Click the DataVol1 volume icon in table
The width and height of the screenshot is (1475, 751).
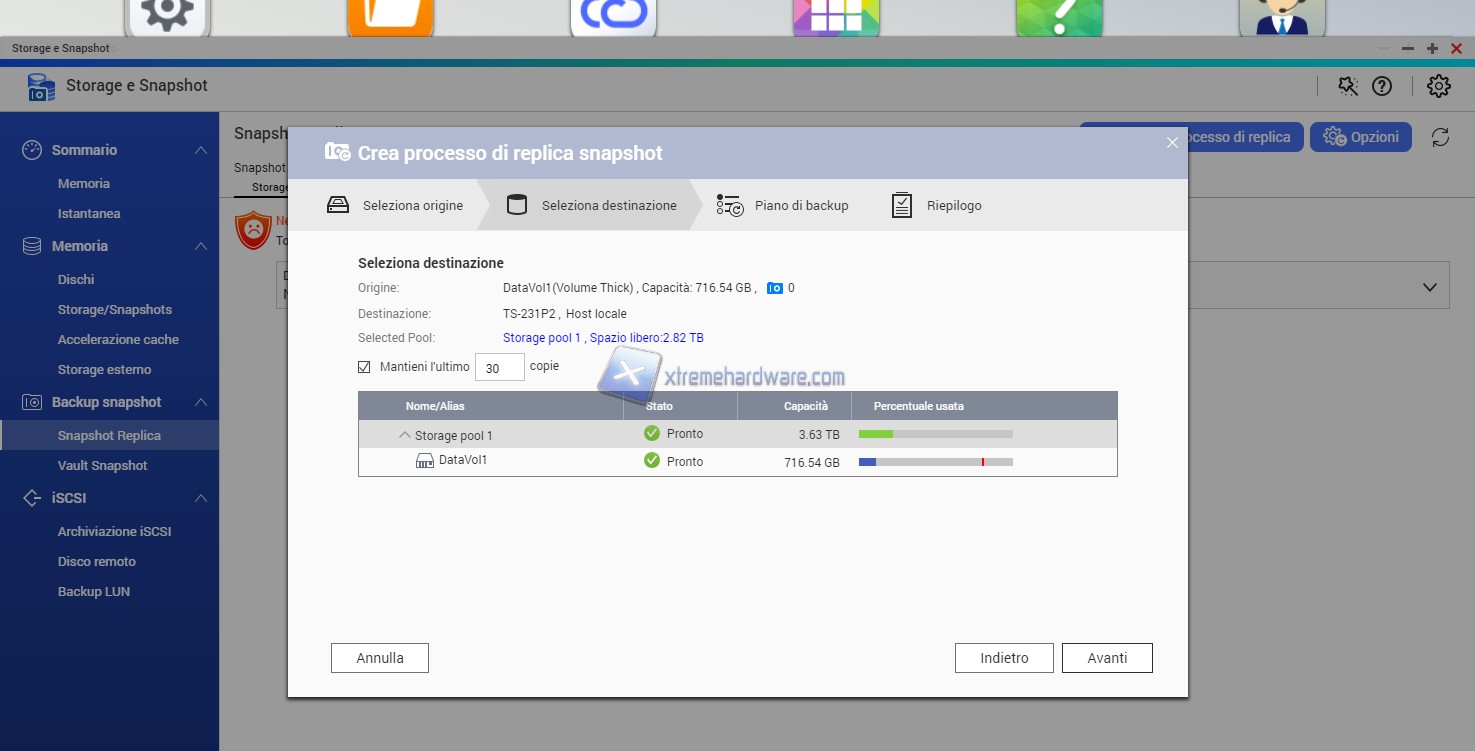pyautogui.click(x=425, y=461)
